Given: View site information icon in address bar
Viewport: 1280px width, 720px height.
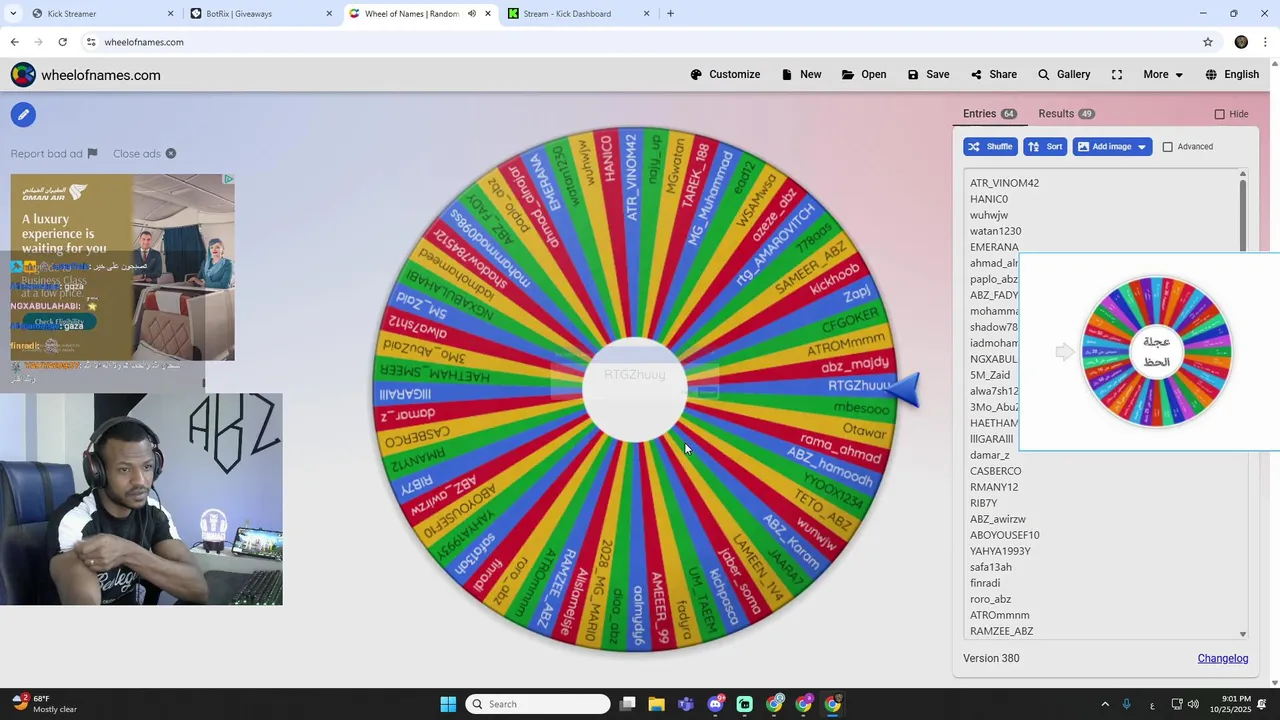Looking at the screenshot, I should coord(91,42).
